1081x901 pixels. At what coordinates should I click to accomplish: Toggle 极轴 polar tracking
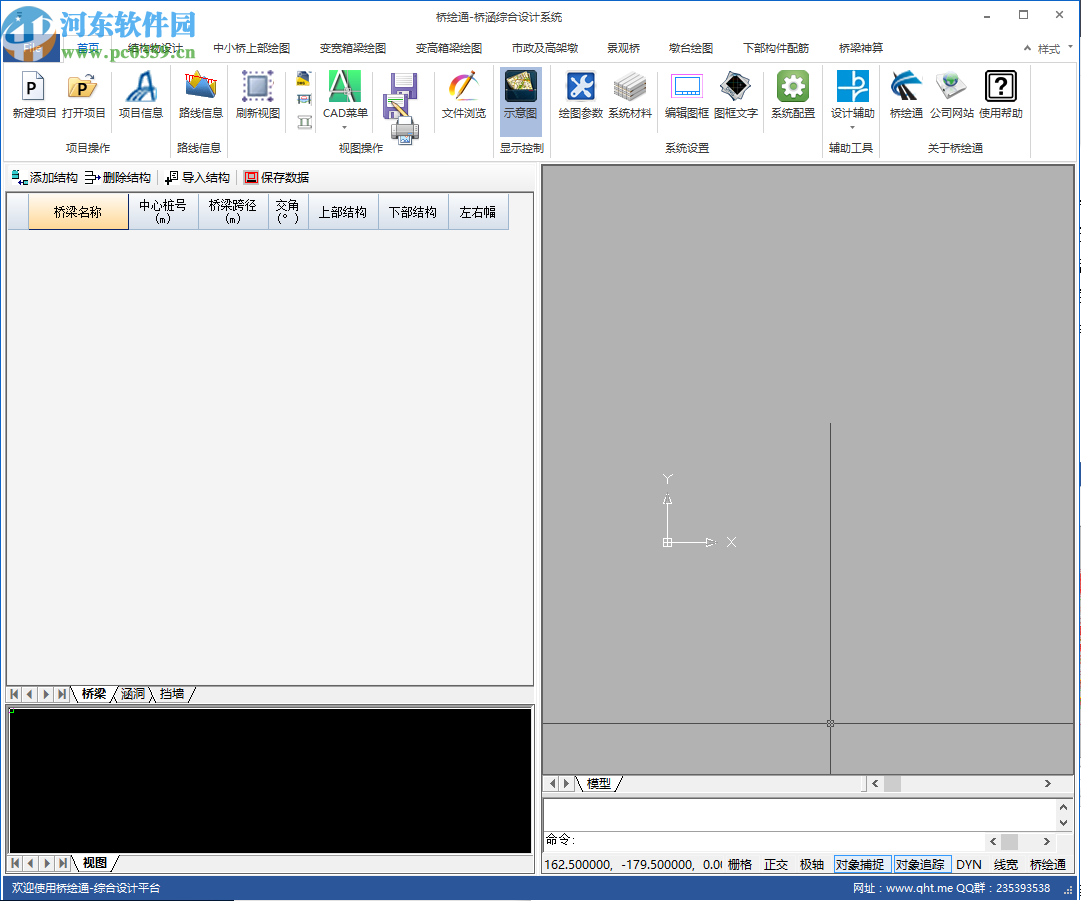(x=811, y=864)
